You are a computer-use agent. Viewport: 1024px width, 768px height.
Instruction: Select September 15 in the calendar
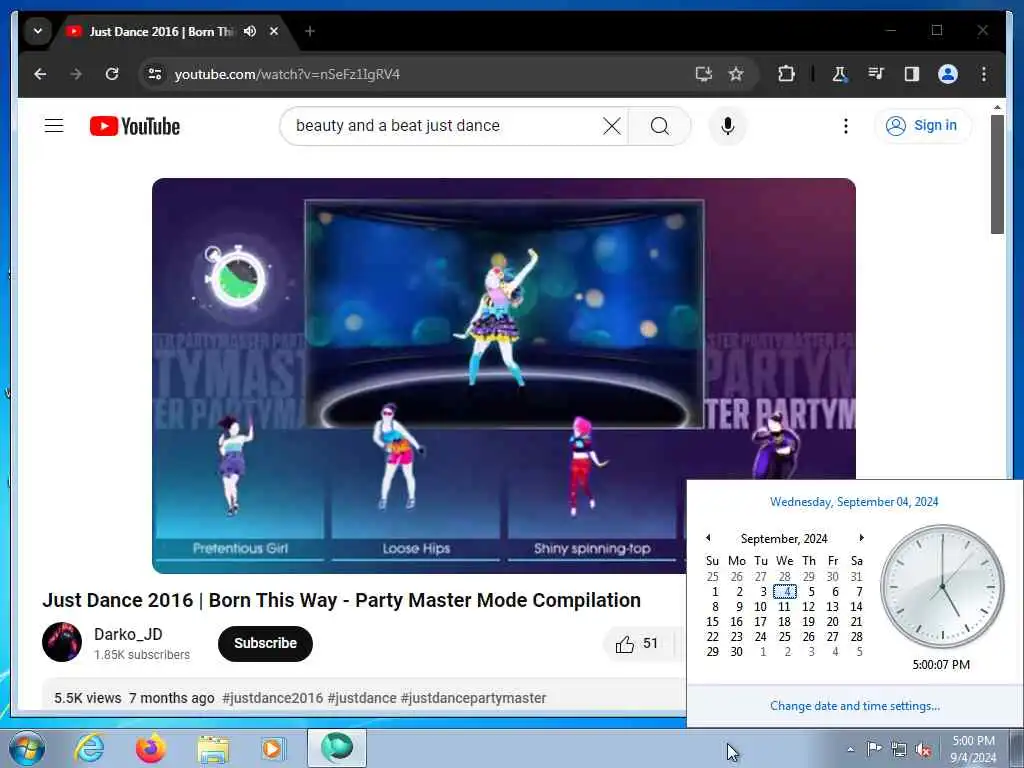pos(712,622)
